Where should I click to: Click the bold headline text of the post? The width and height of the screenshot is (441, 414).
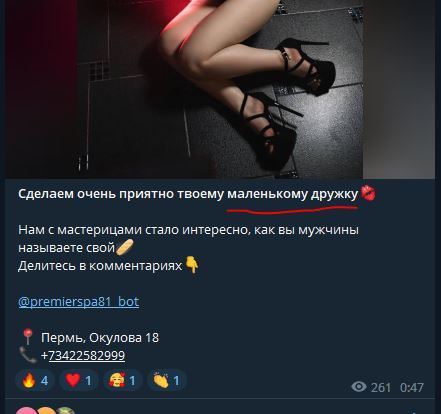188,194
